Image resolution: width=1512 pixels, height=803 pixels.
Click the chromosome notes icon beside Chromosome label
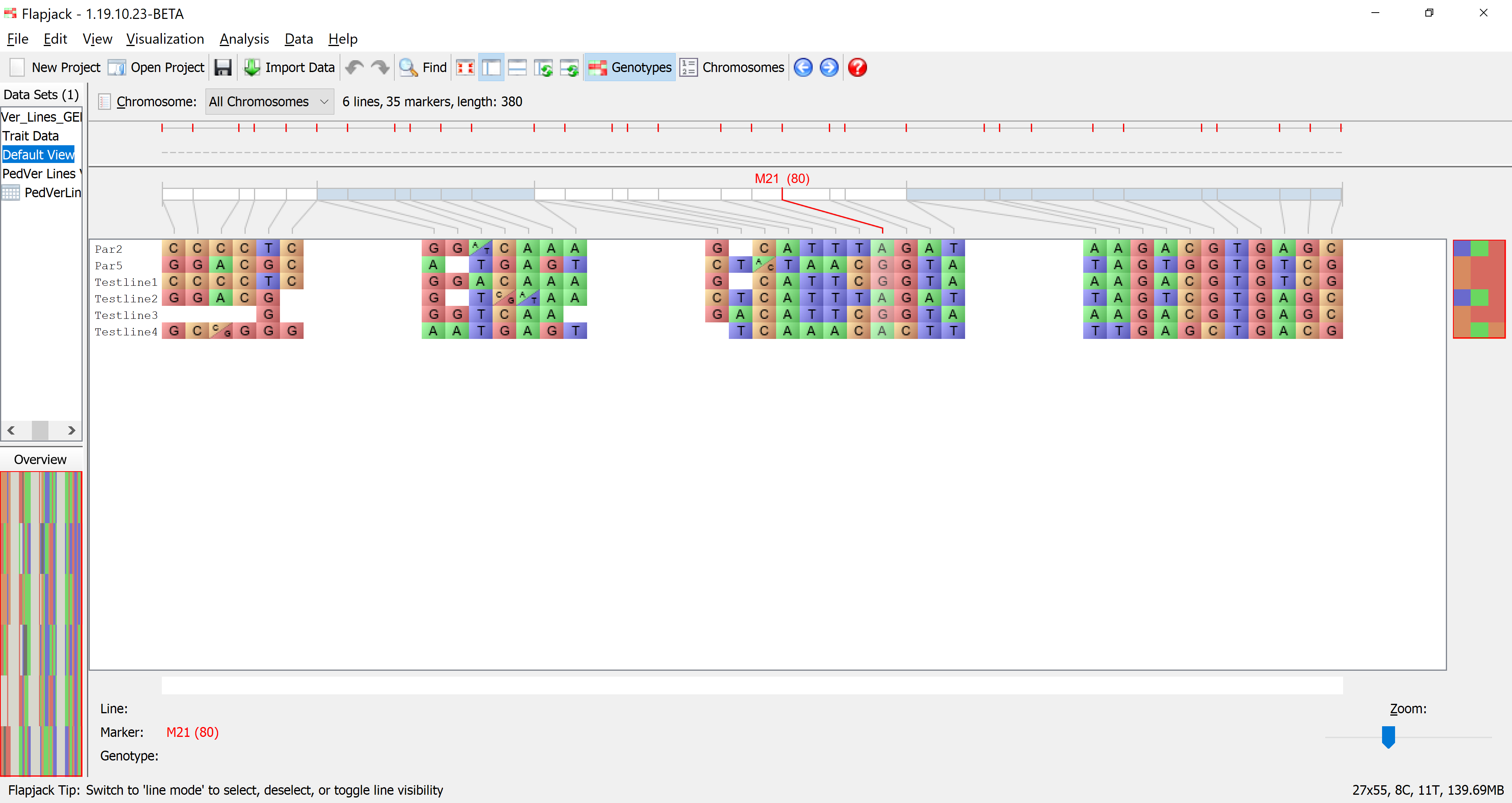pyautogui.click(x=104, y=102)
